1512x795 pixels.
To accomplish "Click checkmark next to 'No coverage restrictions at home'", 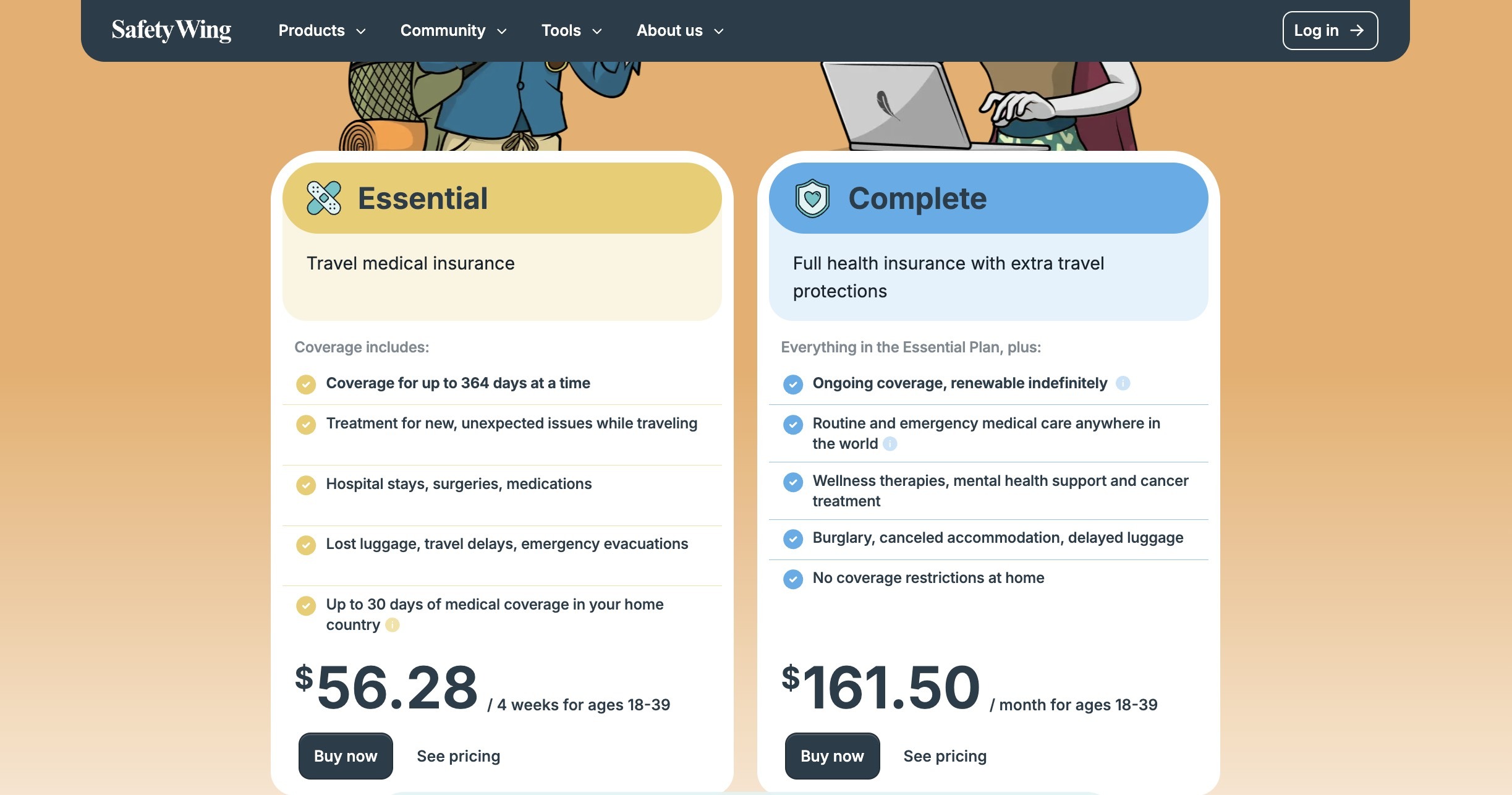I will click(x=792, y=579).
